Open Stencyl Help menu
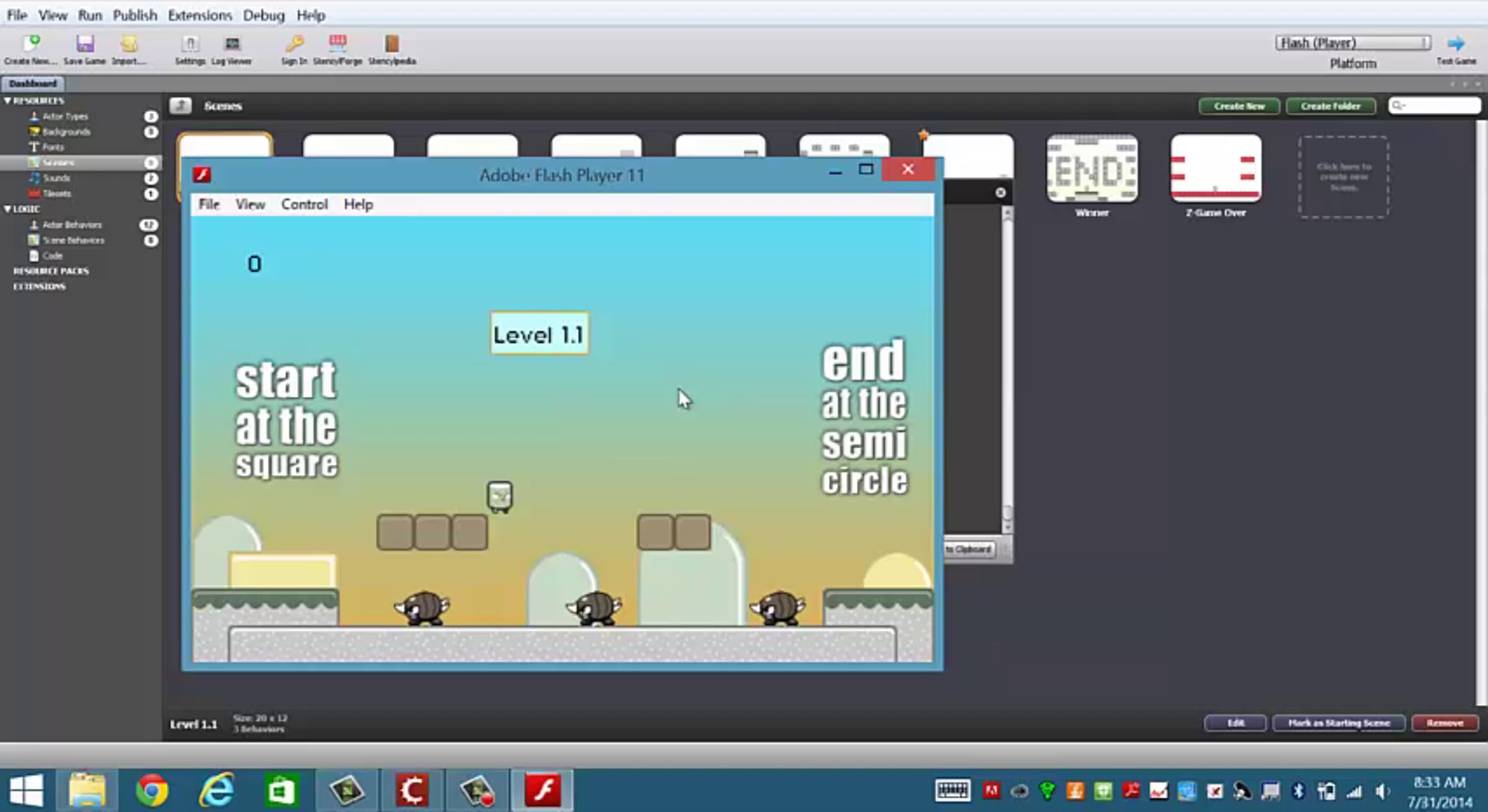The height and width of the screenshot is (812, 1488). pos(311,15)
